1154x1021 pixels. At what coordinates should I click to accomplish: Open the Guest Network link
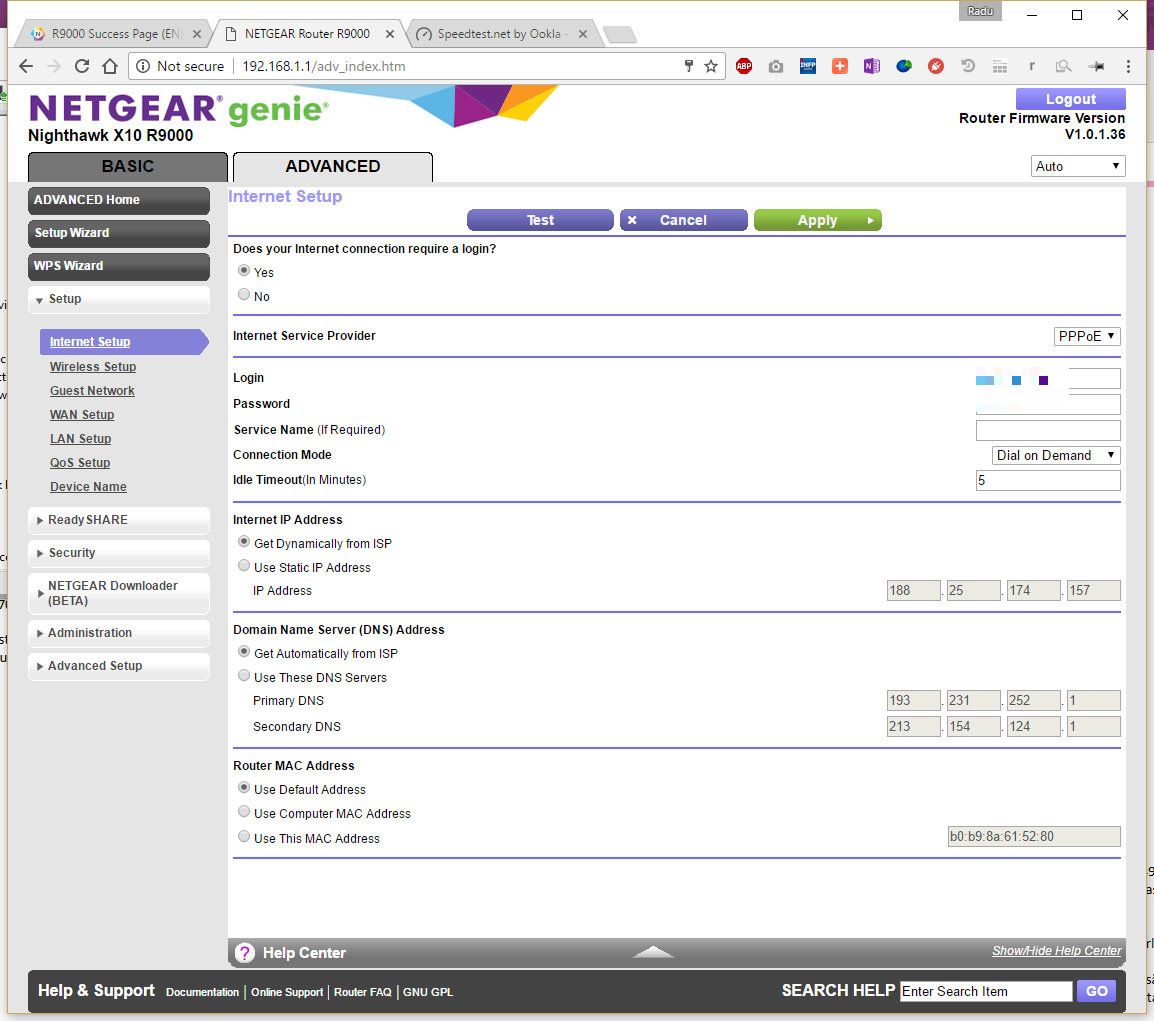(92, 391)
